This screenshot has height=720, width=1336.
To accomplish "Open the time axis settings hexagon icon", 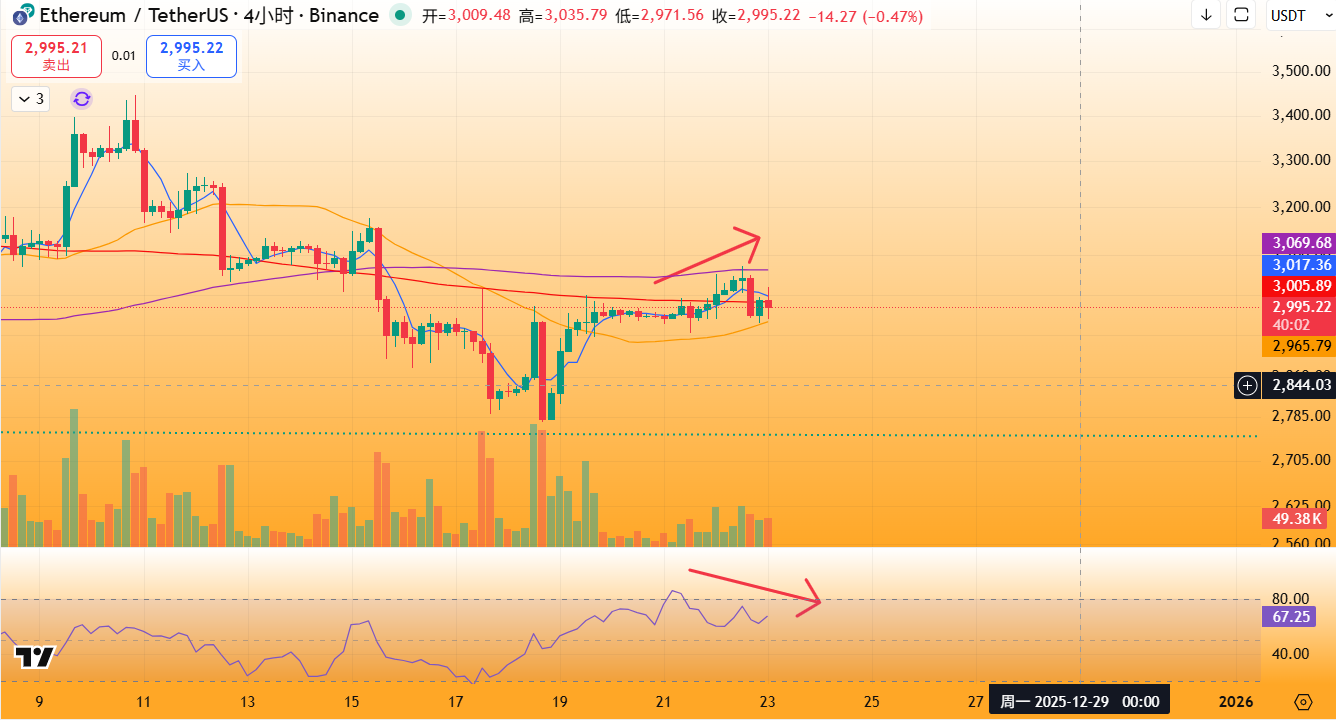I will [x=1302, y=701].
